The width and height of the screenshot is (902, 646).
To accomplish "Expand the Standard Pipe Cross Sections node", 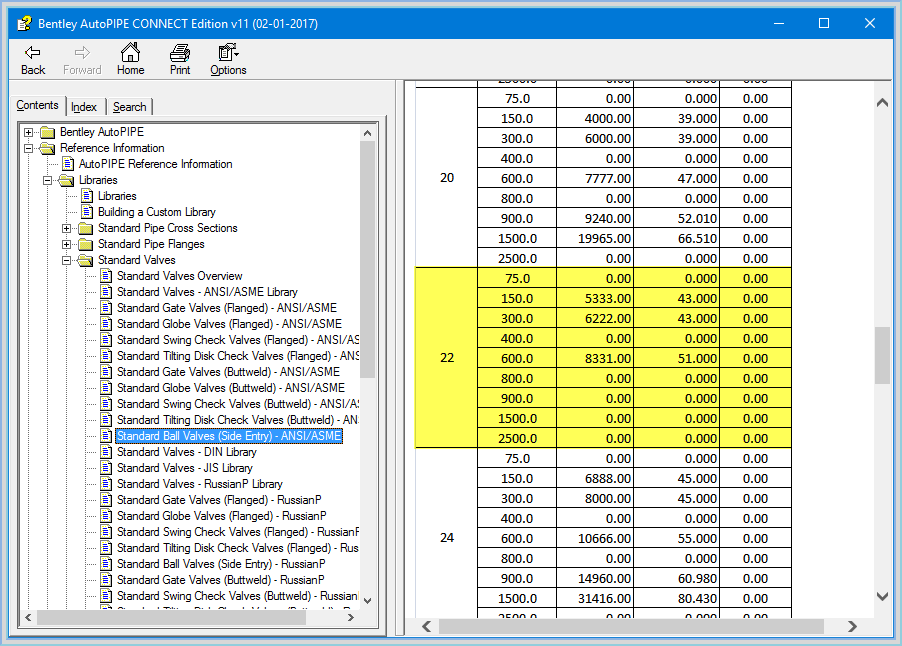I will coord(67,228).
